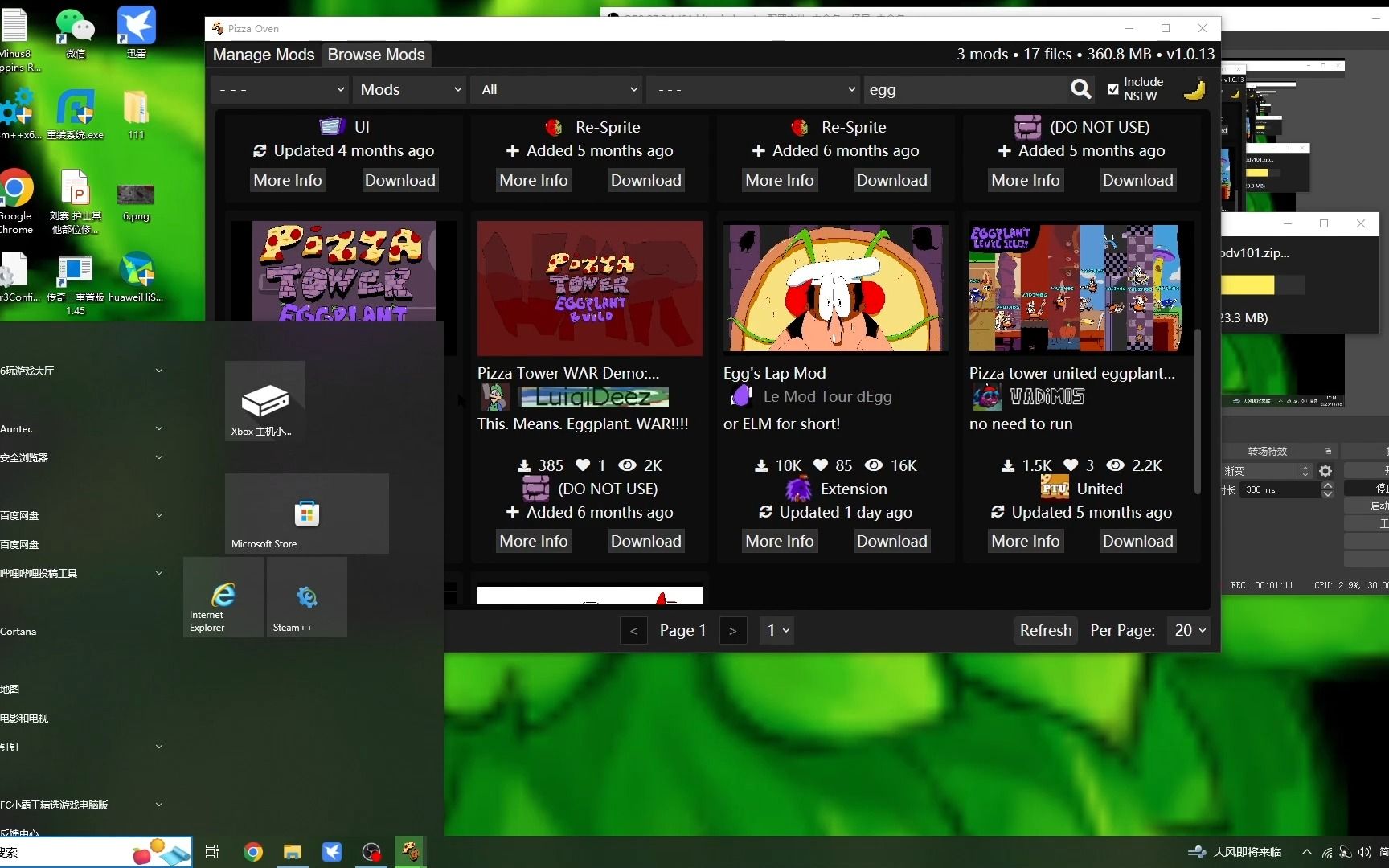This screenshot has width=1389, height=868.
Task: Toggle the Include NSFW checkbox
Action: pos(1113,89)
